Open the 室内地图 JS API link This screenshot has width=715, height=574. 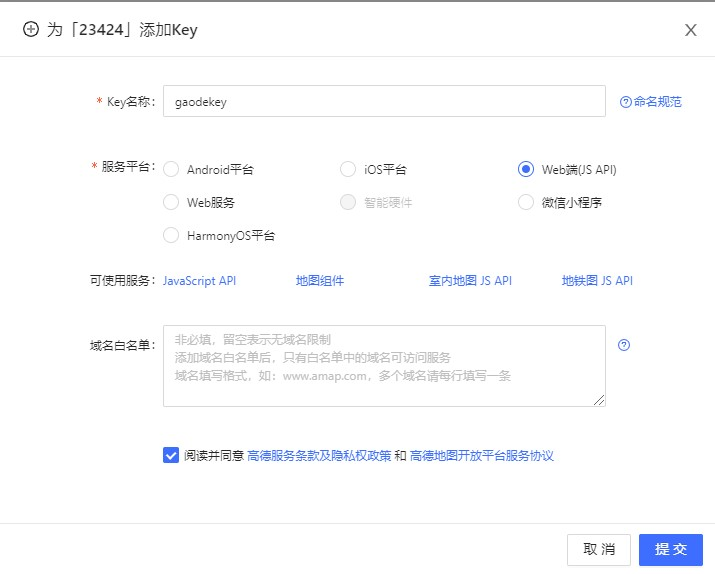[x=470, y=280]
